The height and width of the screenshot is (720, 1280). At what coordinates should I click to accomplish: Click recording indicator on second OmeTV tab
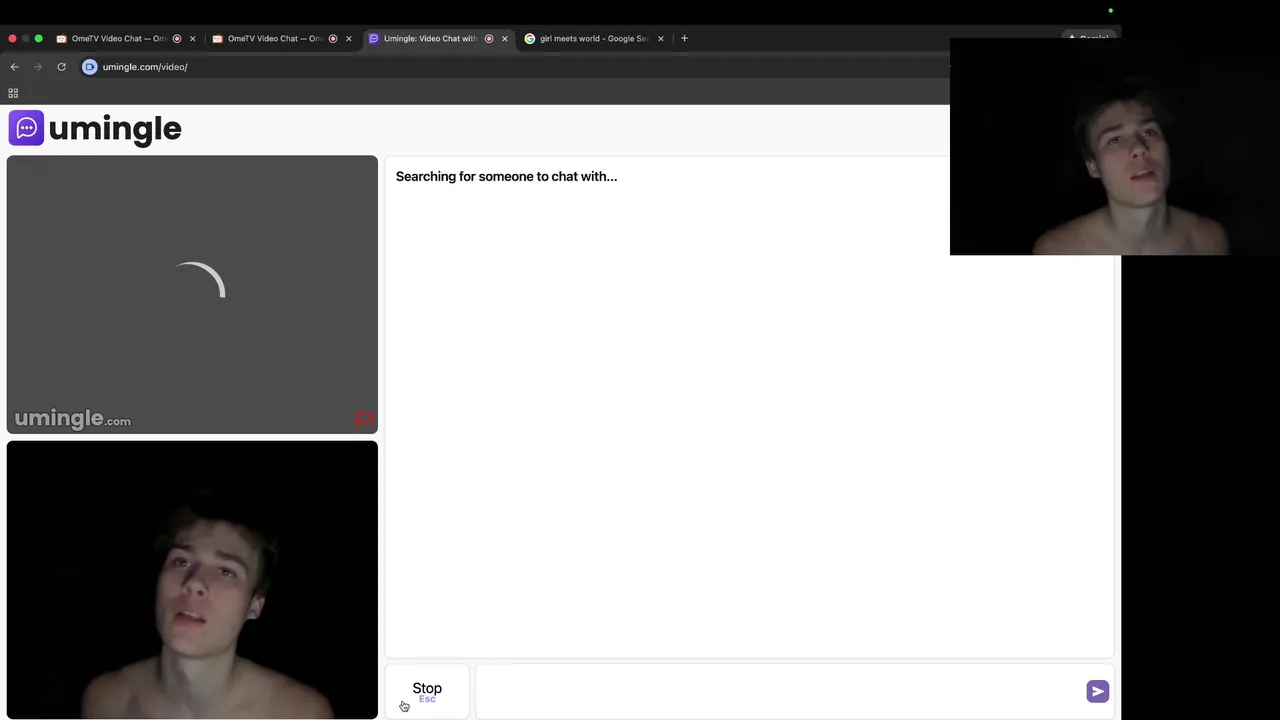point(333,39)
